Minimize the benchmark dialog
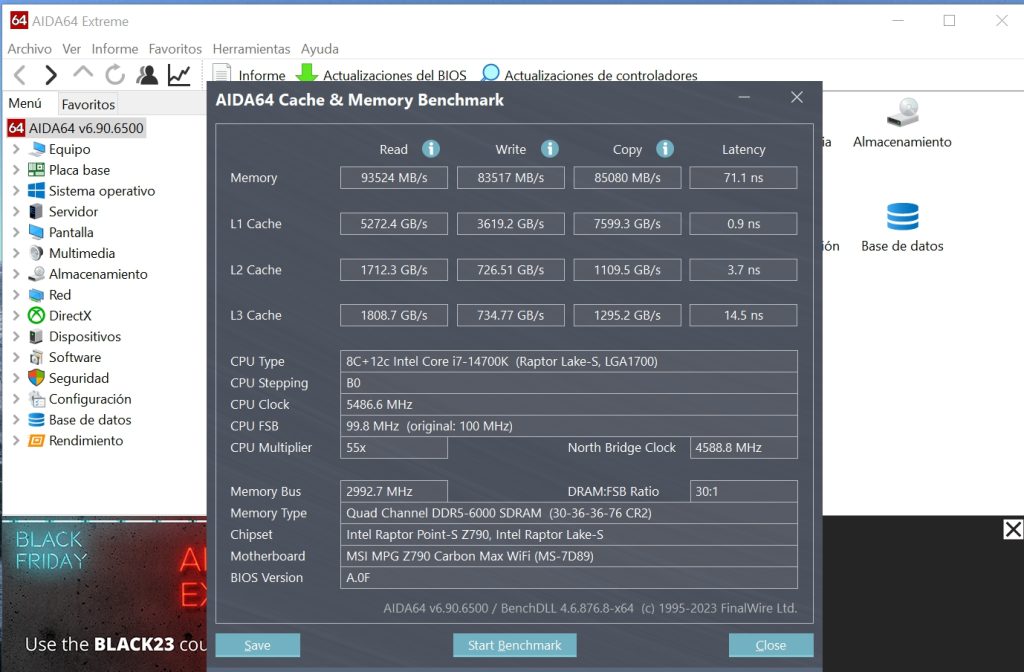 coord(744,97)
